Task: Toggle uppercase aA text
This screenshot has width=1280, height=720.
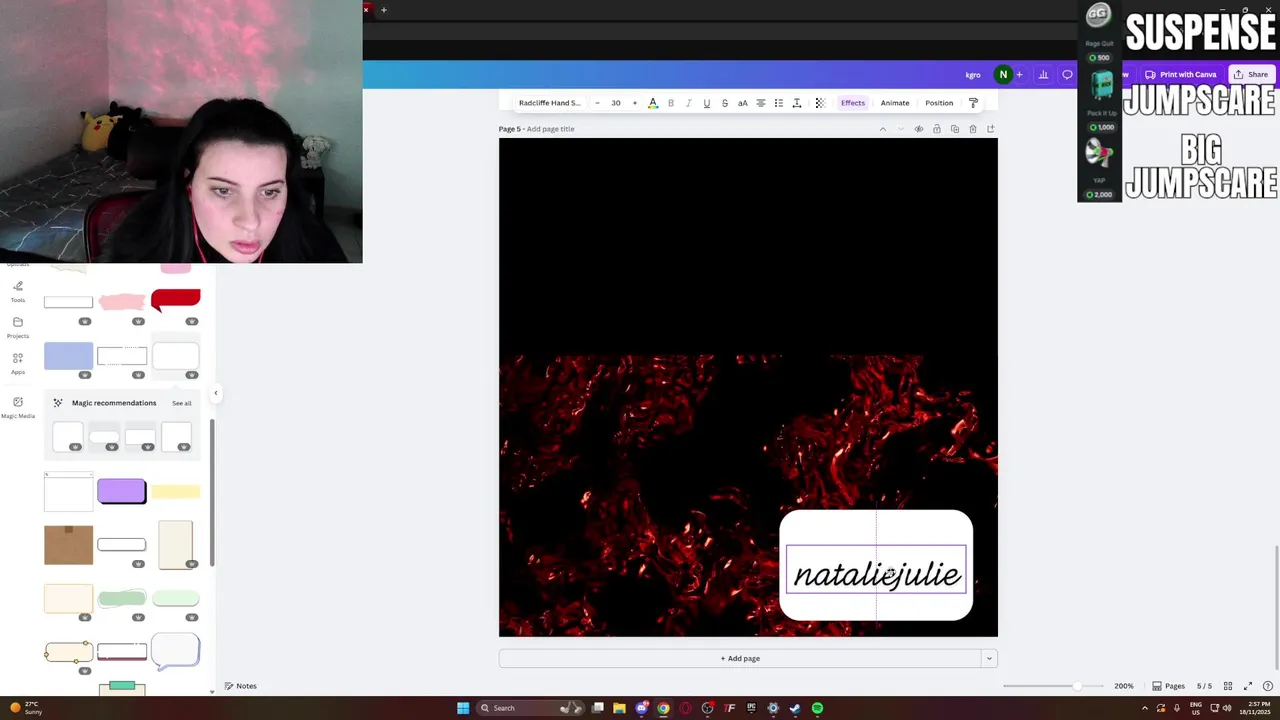Action: (743, 103)
